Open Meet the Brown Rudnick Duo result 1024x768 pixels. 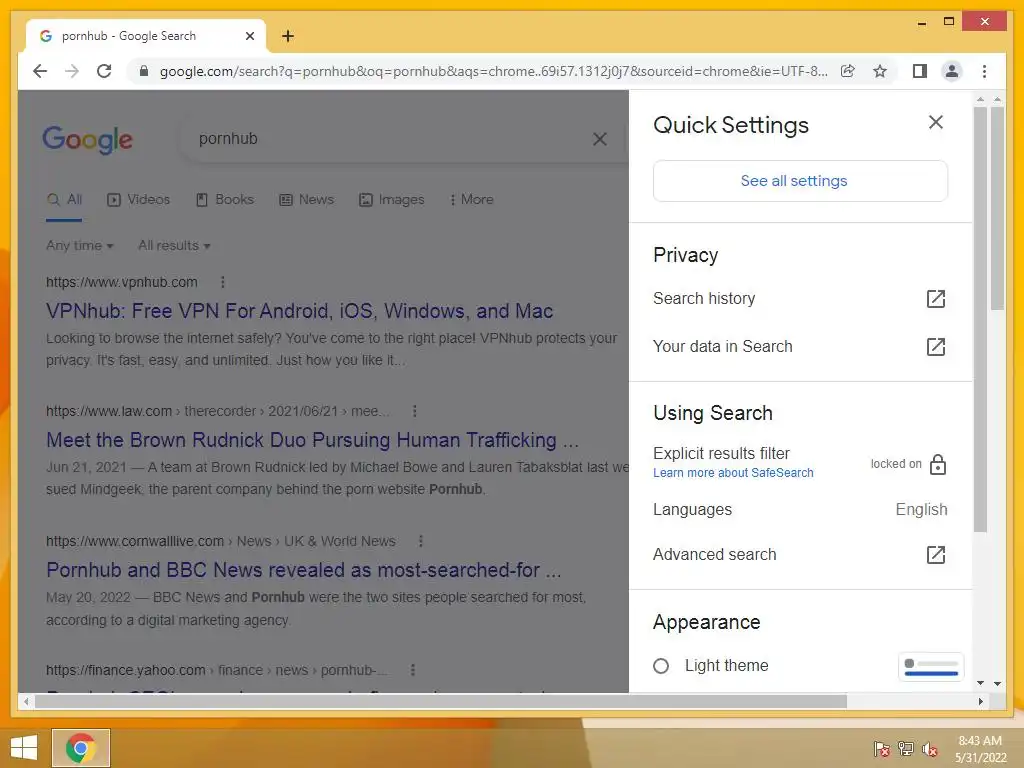pyautogui.click(x=312, y=440)
